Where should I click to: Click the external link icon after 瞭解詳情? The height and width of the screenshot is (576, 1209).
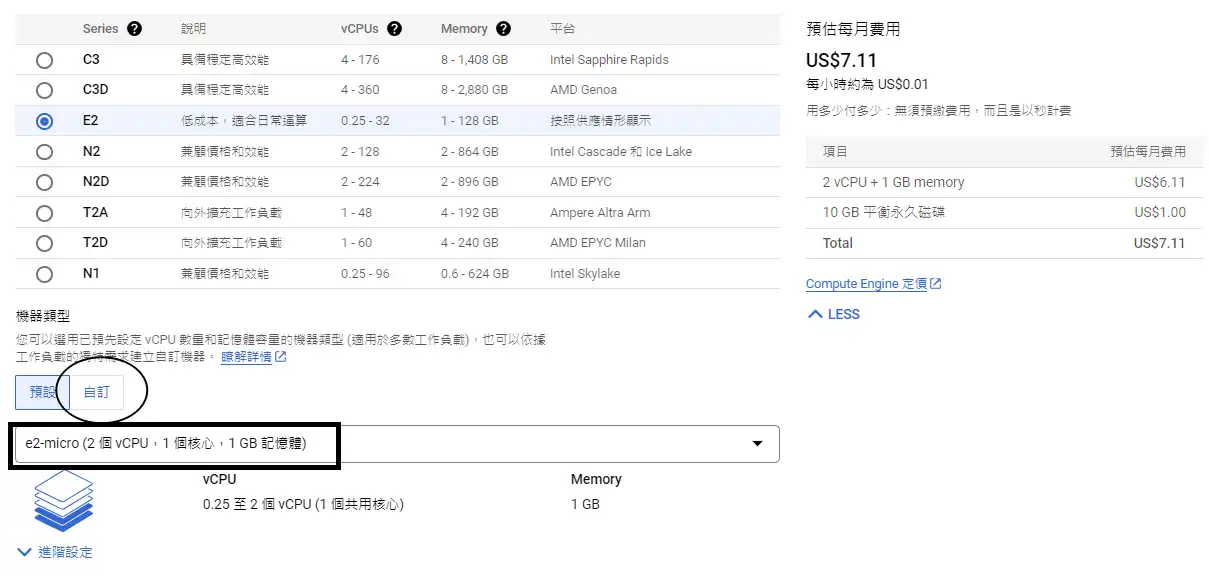click(281, 357)
